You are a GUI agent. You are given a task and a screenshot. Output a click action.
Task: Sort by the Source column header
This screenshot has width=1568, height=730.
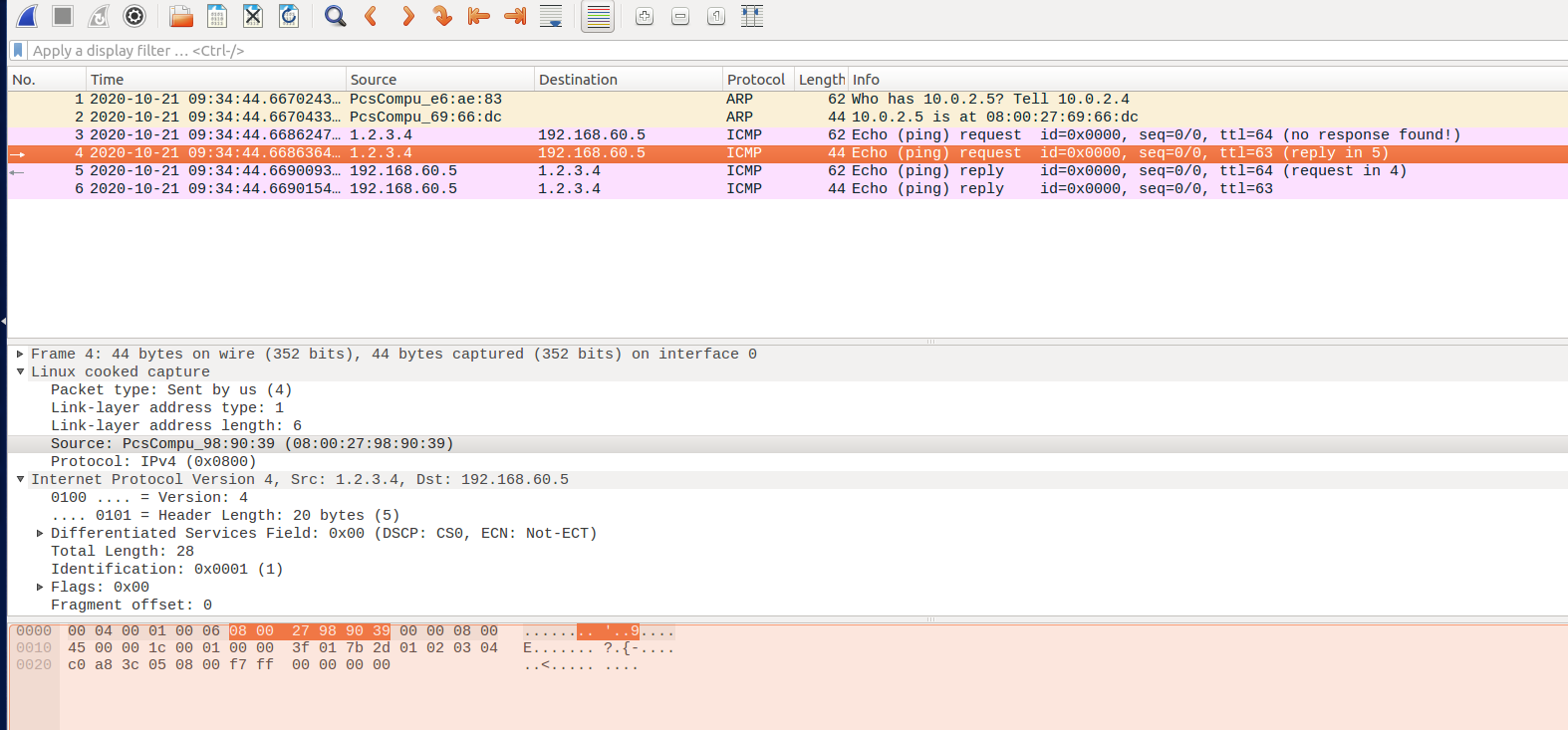coord(440,80)
